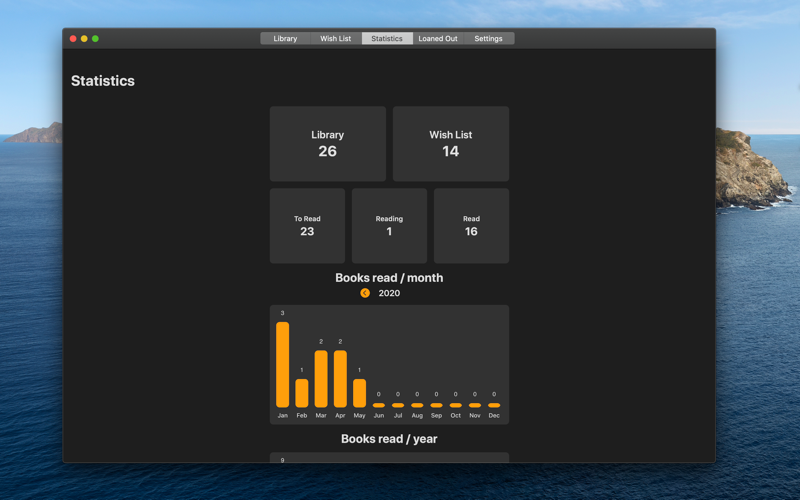The height and width of the screenshot is (500, 800).
Task: Click the 2020 year label
Action: pos(389,293)
